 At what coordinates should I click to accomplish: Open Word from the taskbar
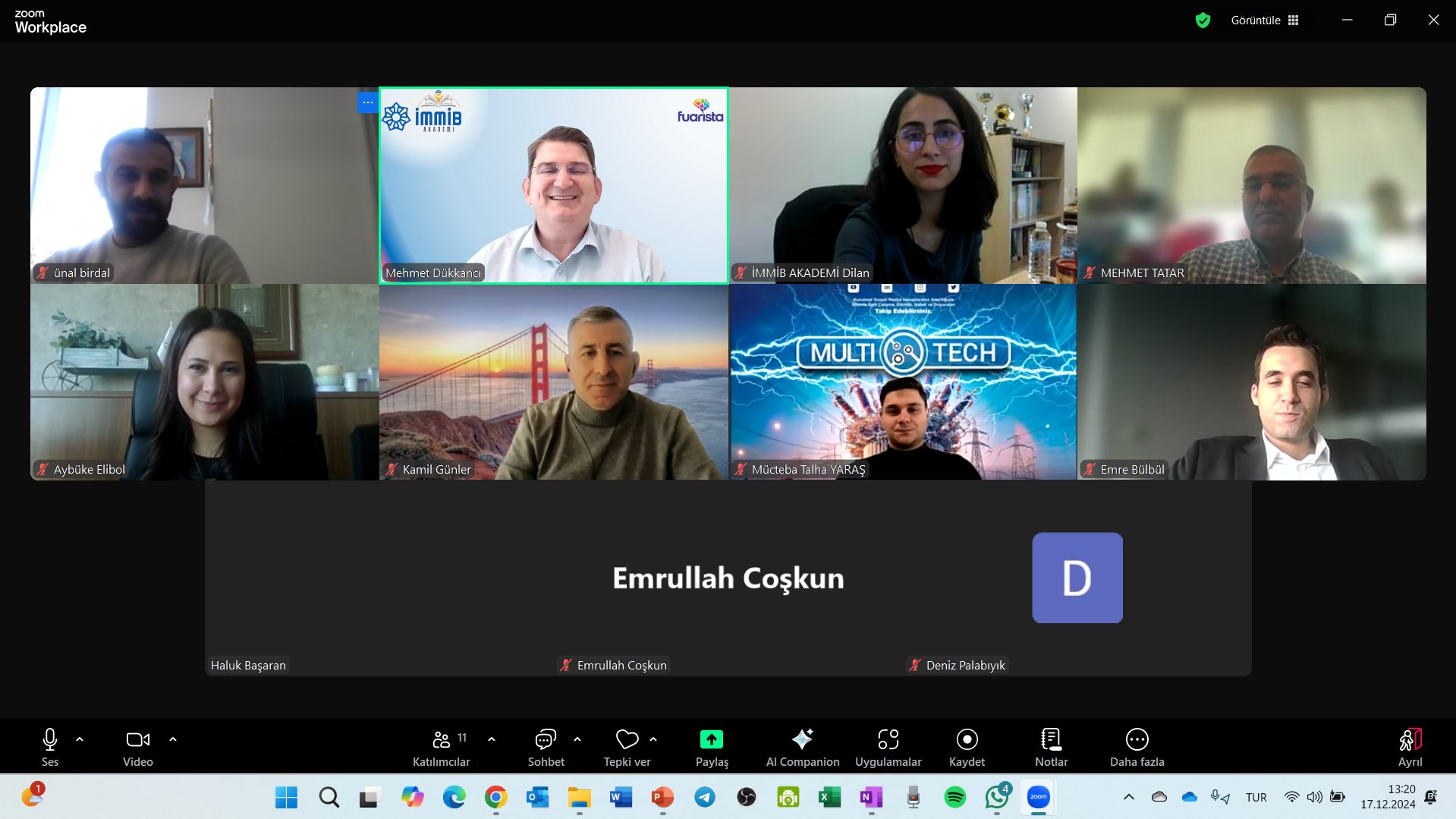point(621,797)
